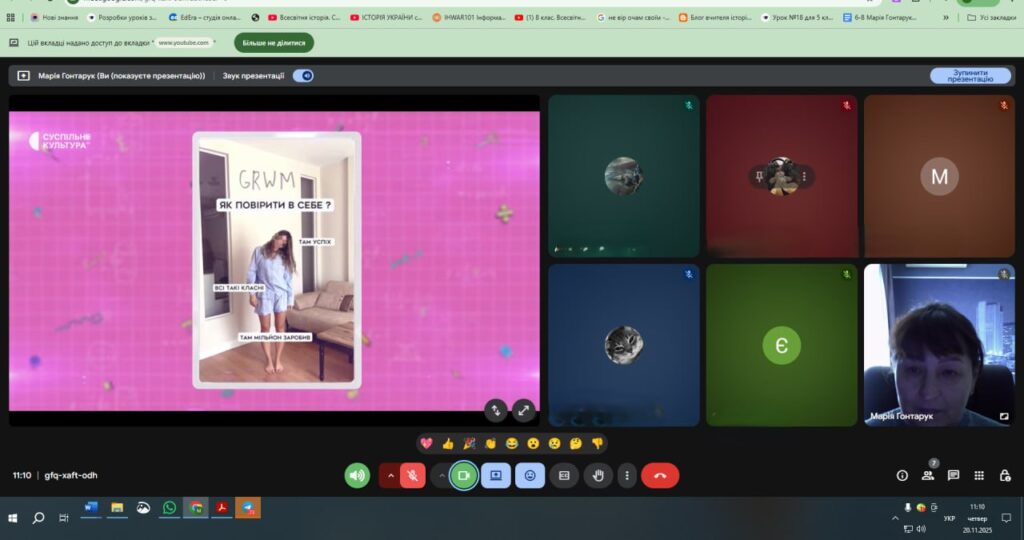Send the thumbs down reaction

597,443
